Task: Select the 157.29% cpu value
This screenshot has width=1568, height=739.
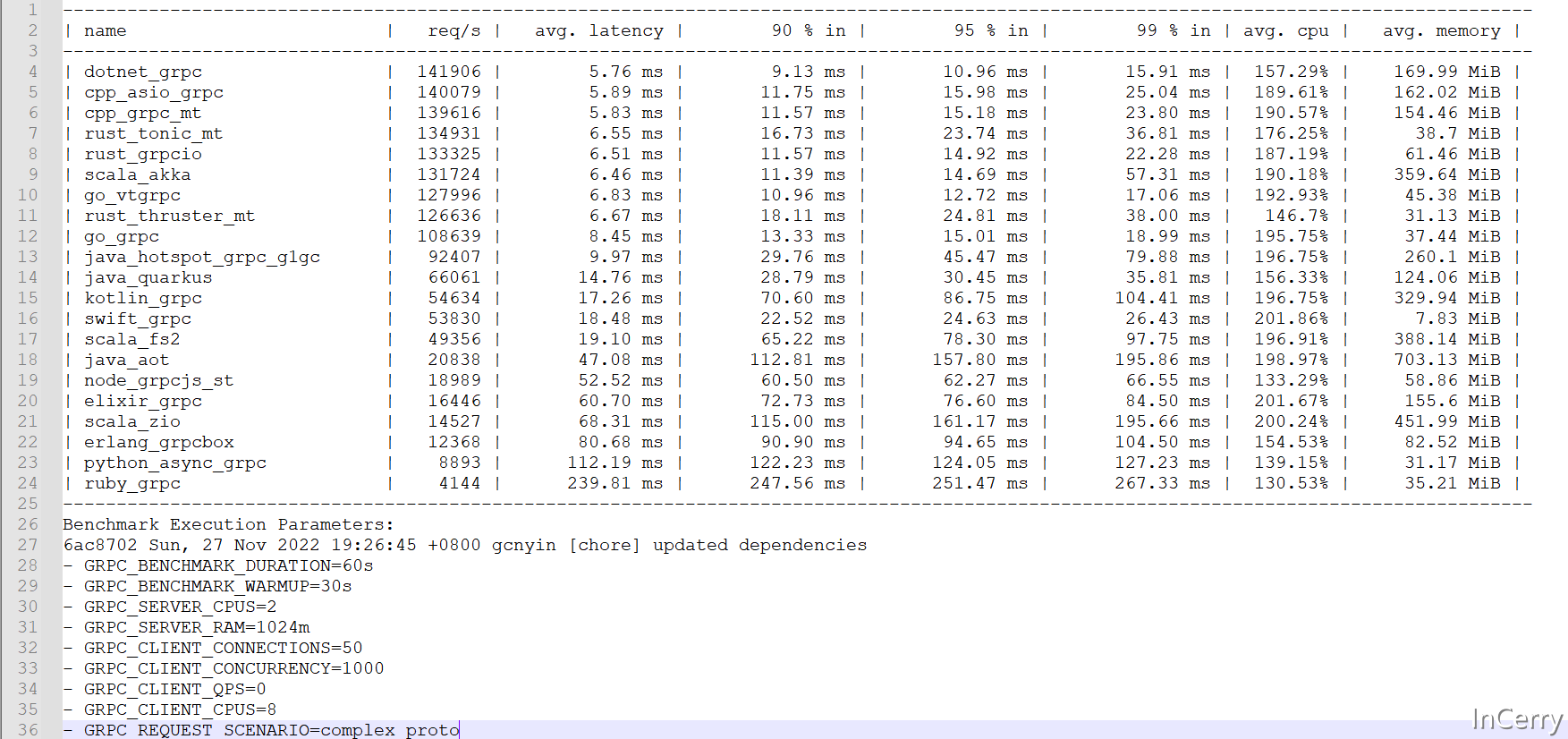Action: [x=1292, y=72]
